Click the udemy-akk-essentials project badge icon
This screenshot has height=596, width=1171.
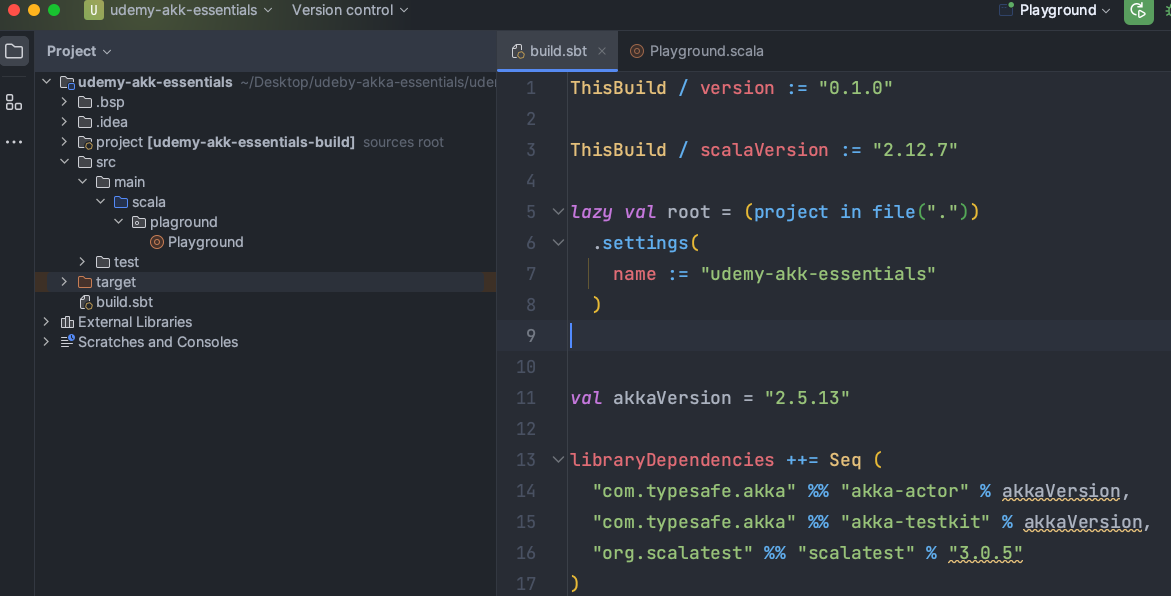point(93,10)
